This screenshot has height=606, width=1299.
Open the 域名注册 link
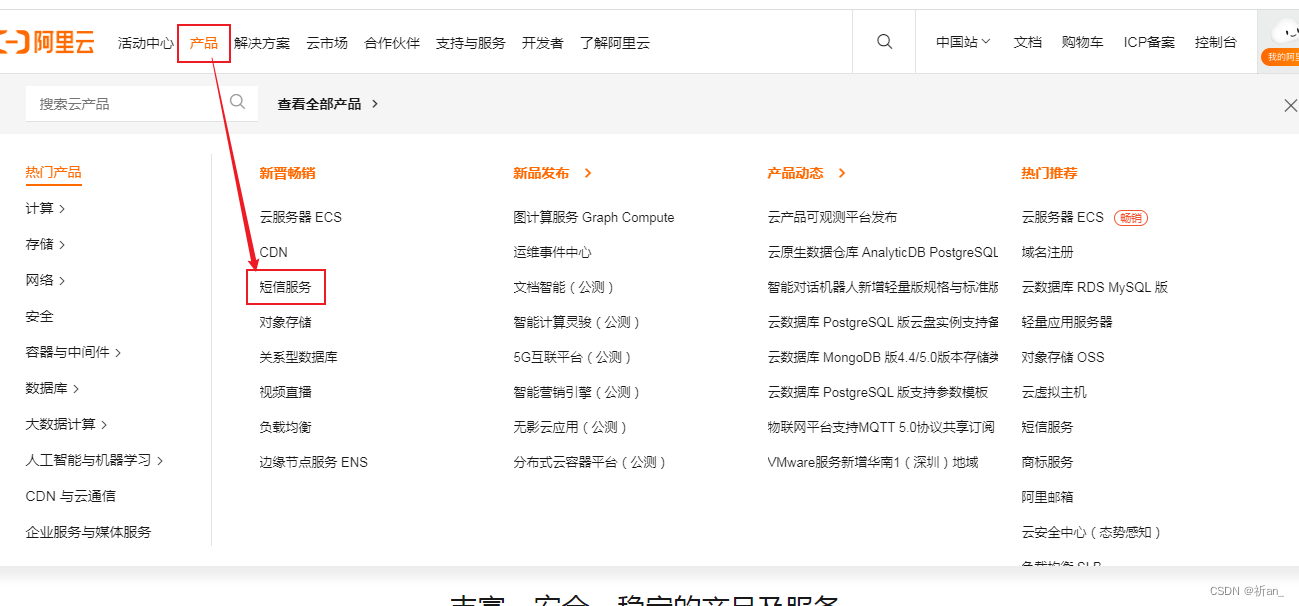[1048, 252]
